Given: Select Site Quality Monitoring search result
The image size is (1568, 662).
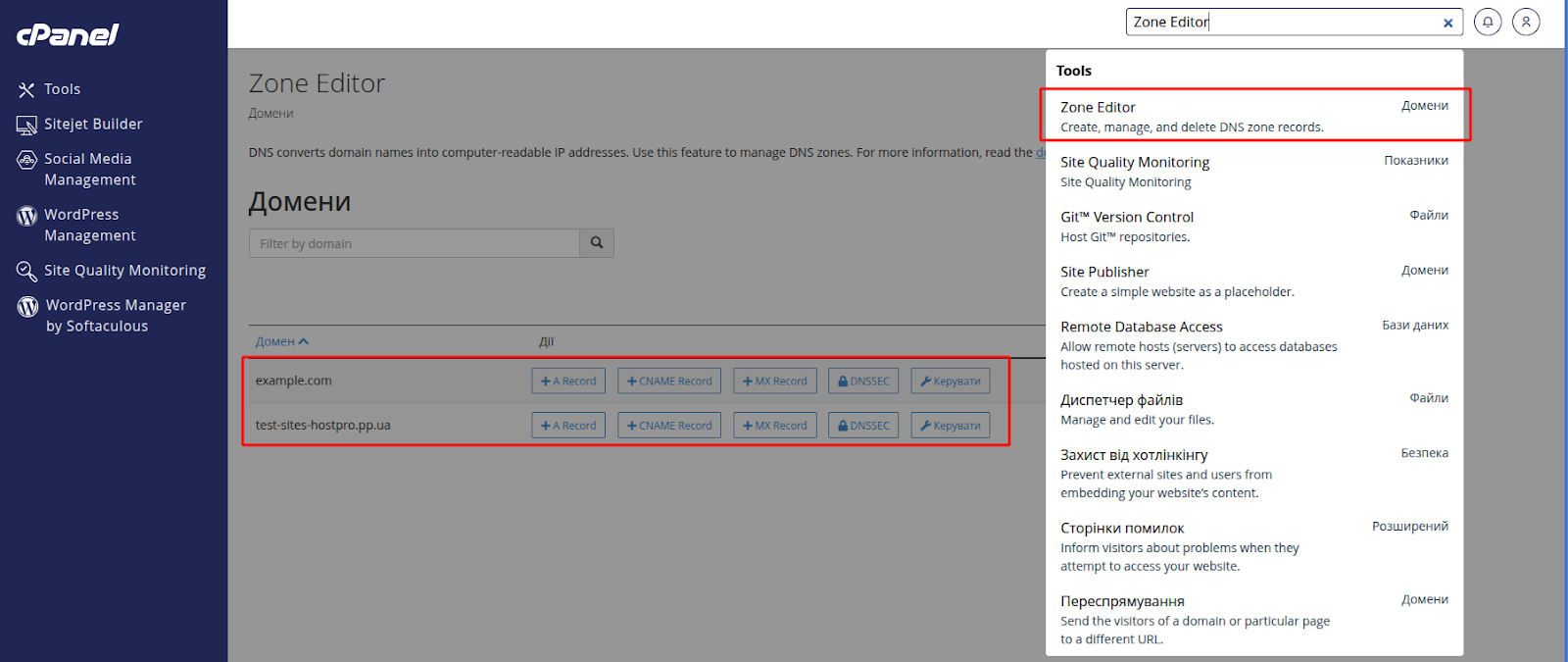Looking at the screenshot, I should [1254, 172].
